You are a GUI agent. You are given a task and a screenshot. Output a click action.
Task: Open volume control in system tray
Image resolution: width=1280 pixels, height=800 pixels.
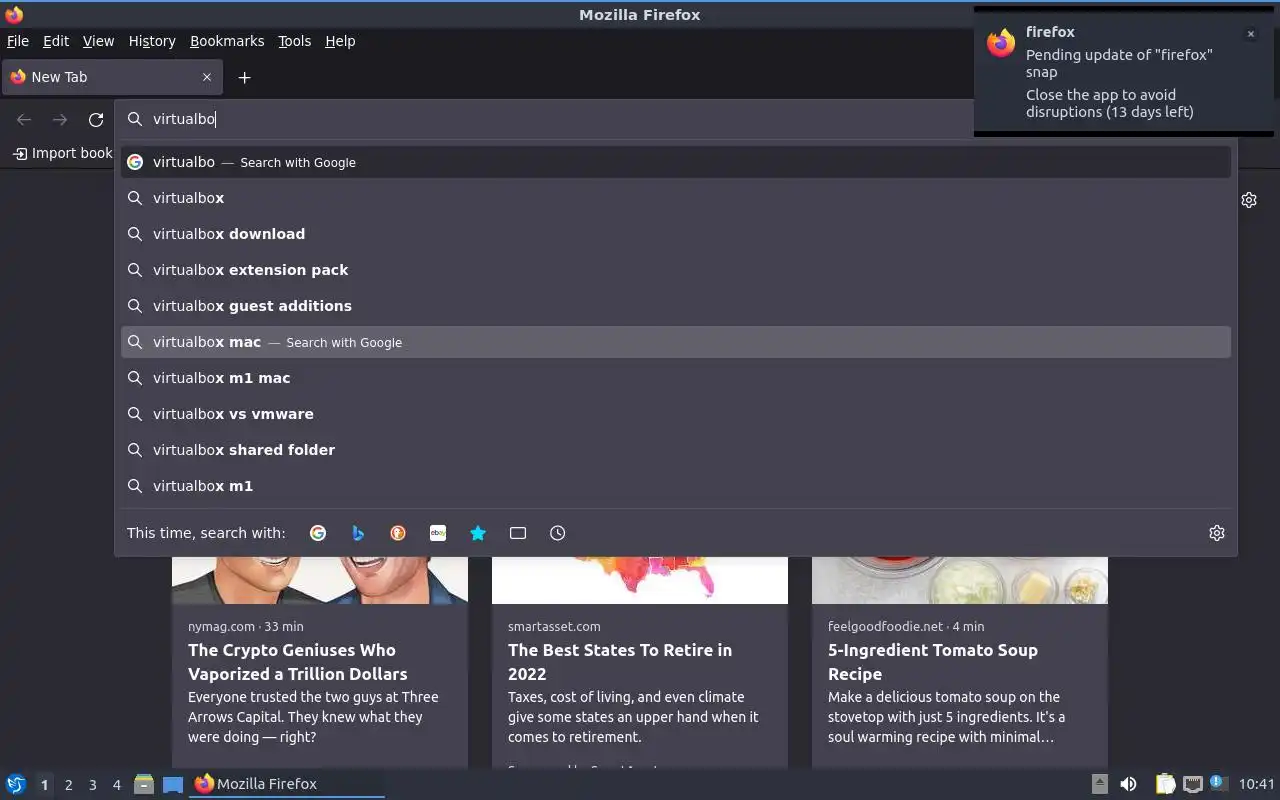click(1128, 784)
